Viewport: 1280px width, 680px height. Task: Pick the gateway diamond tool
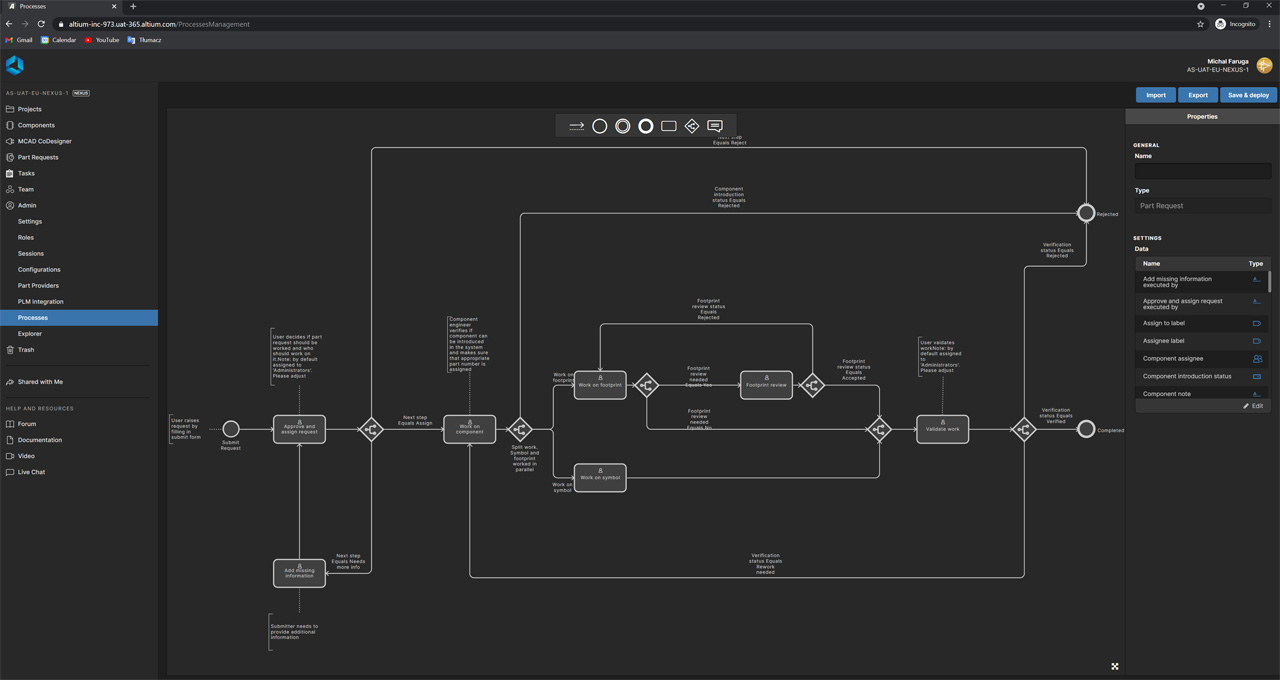point(692,126)
